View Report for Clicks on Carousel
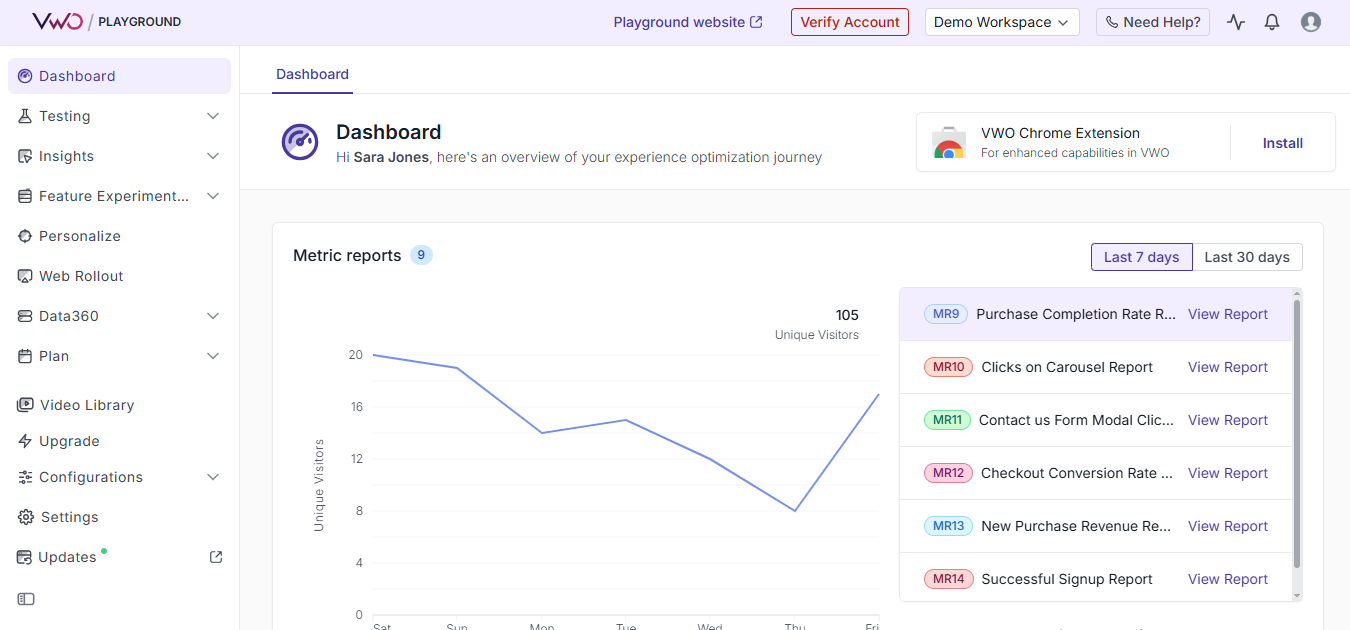Image resolution: width=1350 pixels, height=630 pixels. click(x=1228, y=367)
